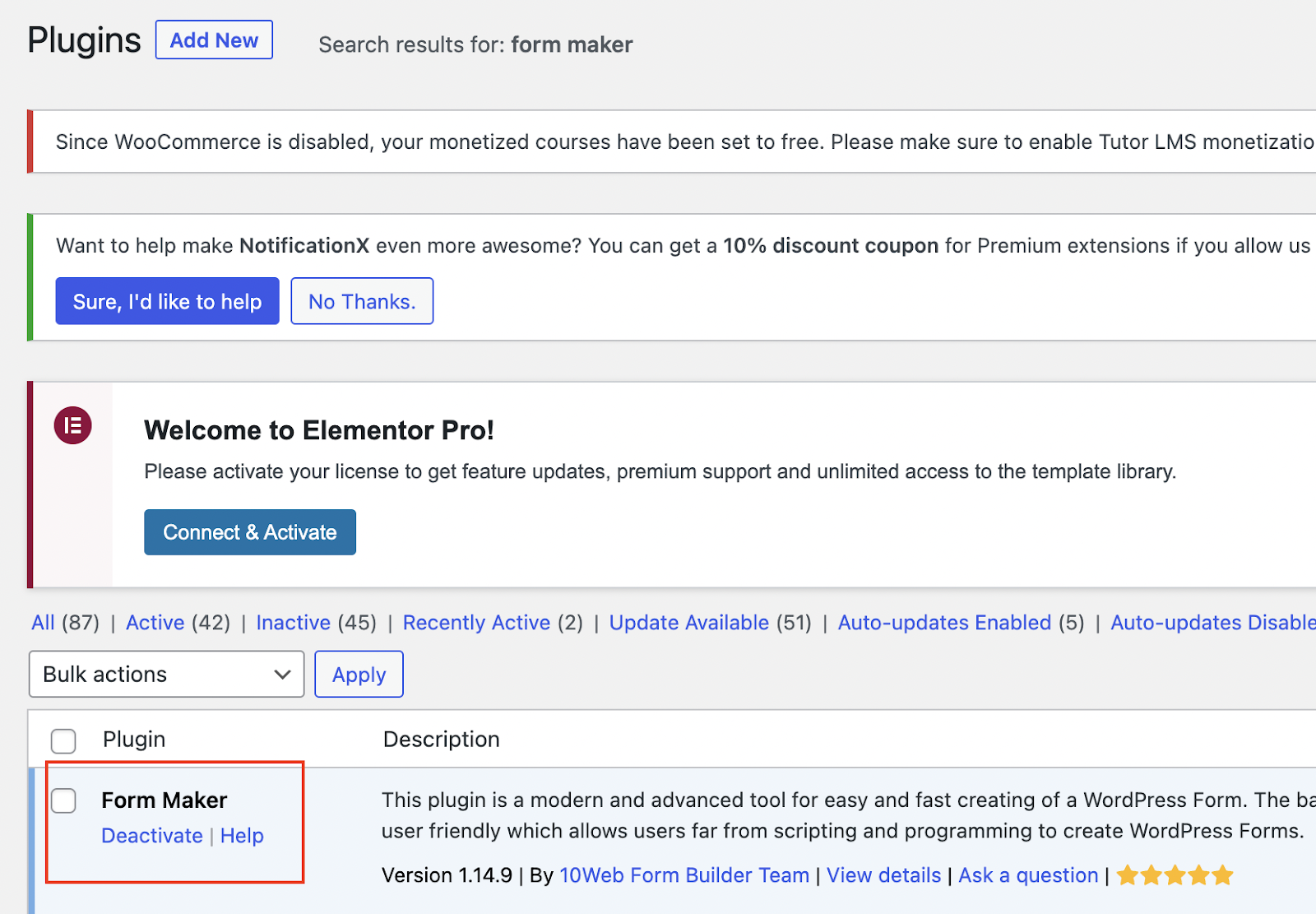Check the Form Maker plugin checkbox
1316x914 pixels.
tap(63, 800)
